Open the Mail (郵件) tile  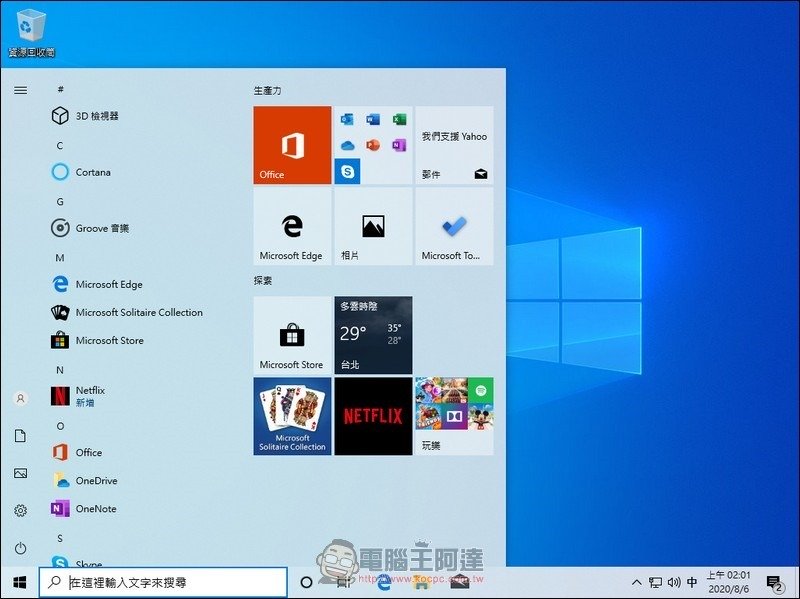(454, 145)
